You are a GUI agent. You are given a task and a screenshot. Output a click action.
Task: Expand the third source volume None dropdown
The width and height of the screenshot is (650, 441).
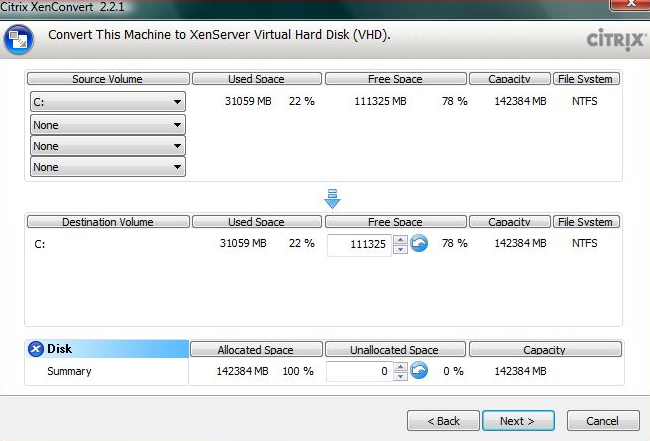[107, 146]
